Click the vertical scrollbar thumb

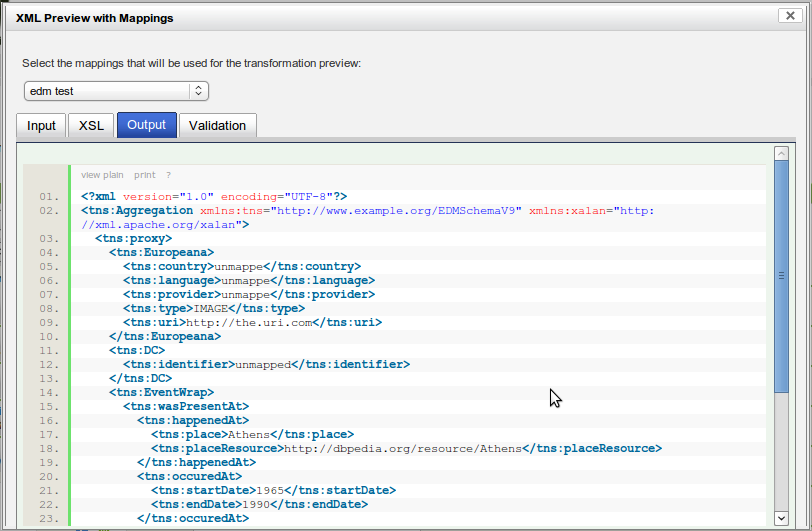point(781,276)
